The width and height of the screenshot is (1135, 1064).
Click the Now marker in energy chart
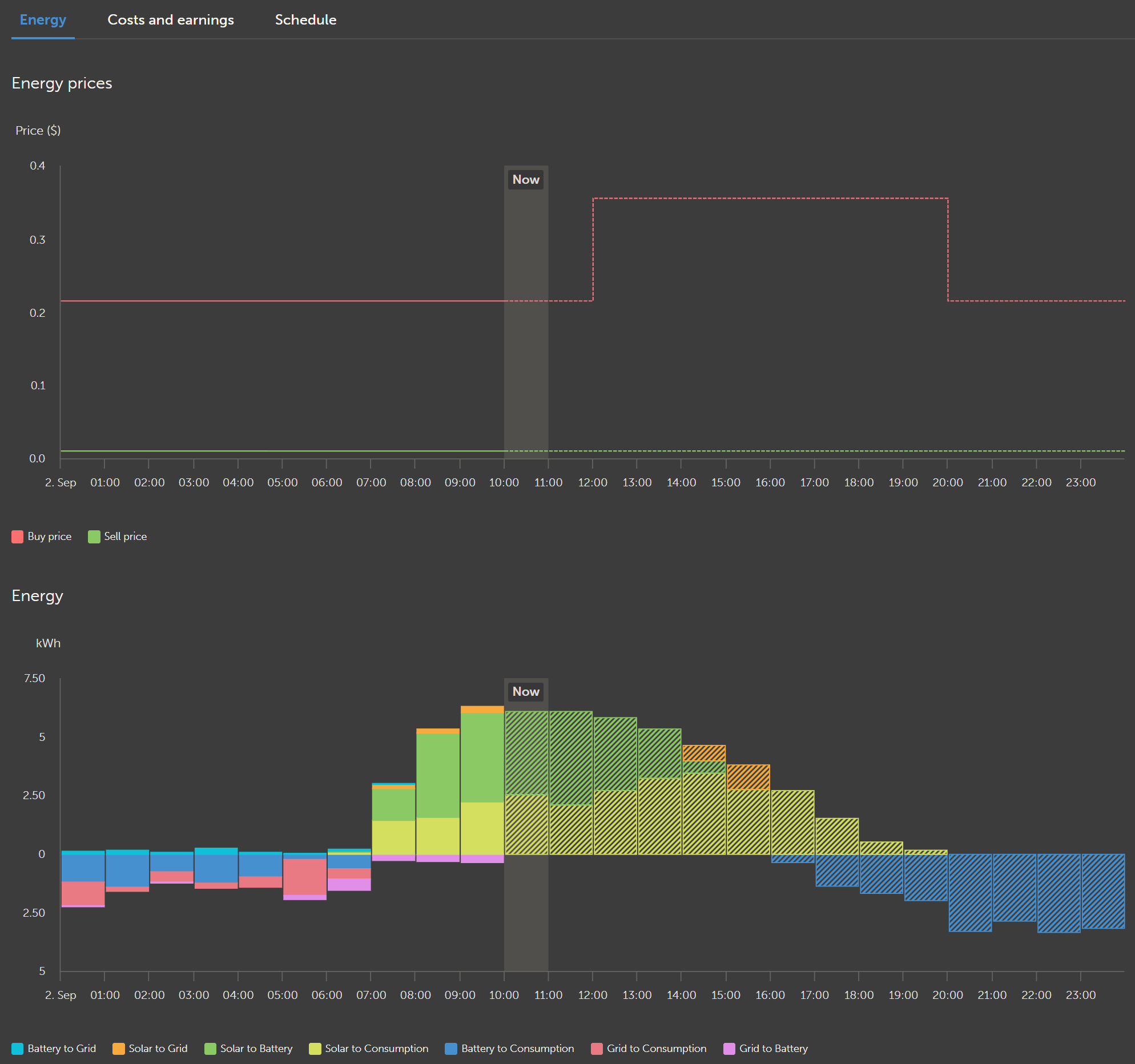(x=526, y=692)
